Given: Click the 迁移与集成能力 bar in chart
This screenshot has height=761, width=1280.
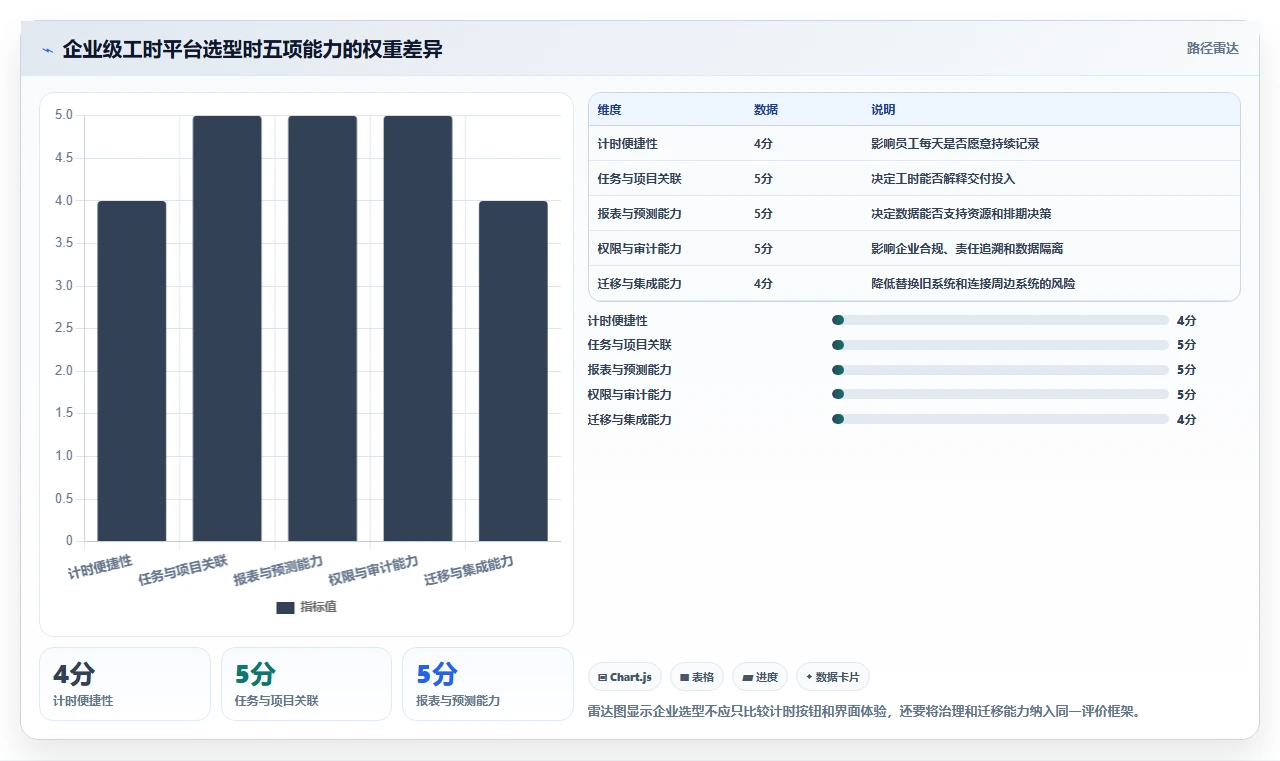Looking at the screenshot, I should click(513, 371).
